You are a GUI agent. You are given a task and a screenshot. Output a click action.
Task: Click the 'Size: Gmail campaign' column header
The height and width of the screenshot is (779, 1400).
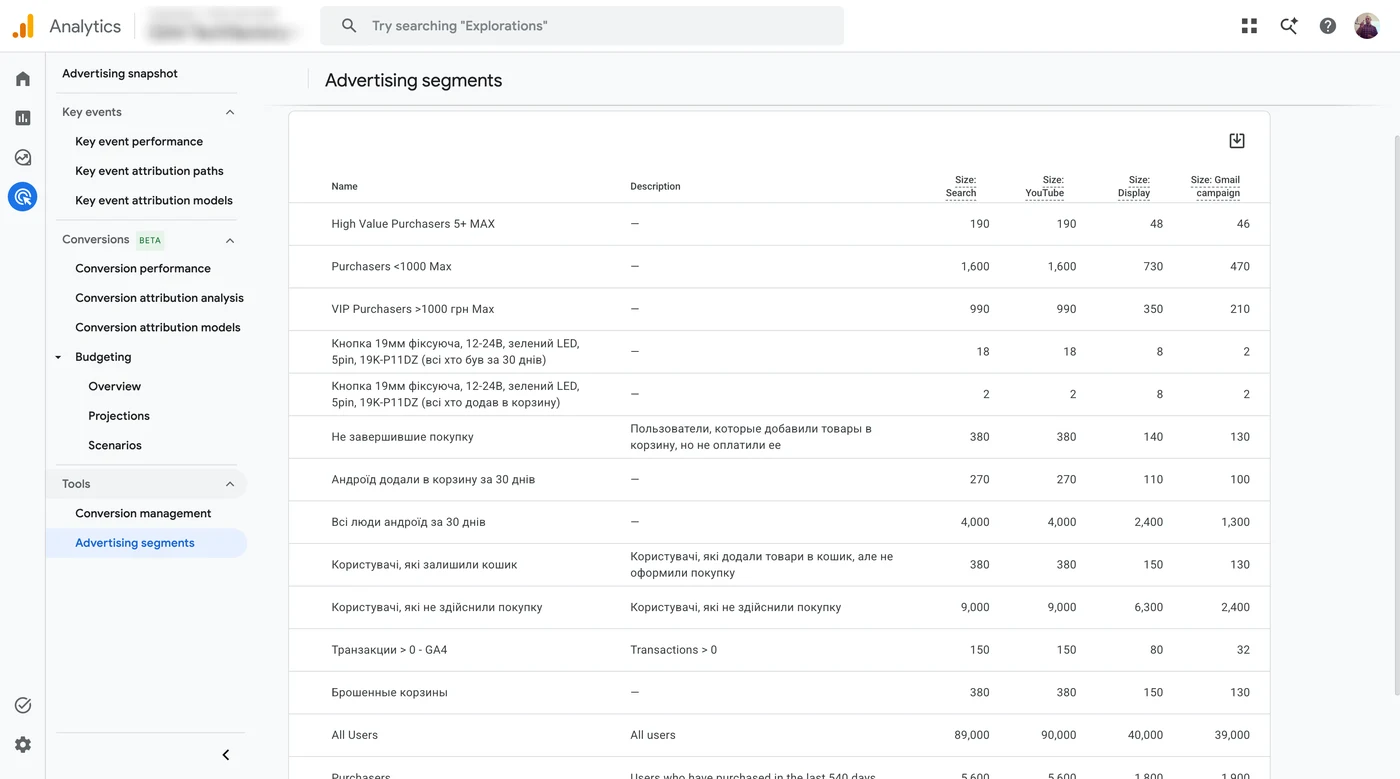1216,186
